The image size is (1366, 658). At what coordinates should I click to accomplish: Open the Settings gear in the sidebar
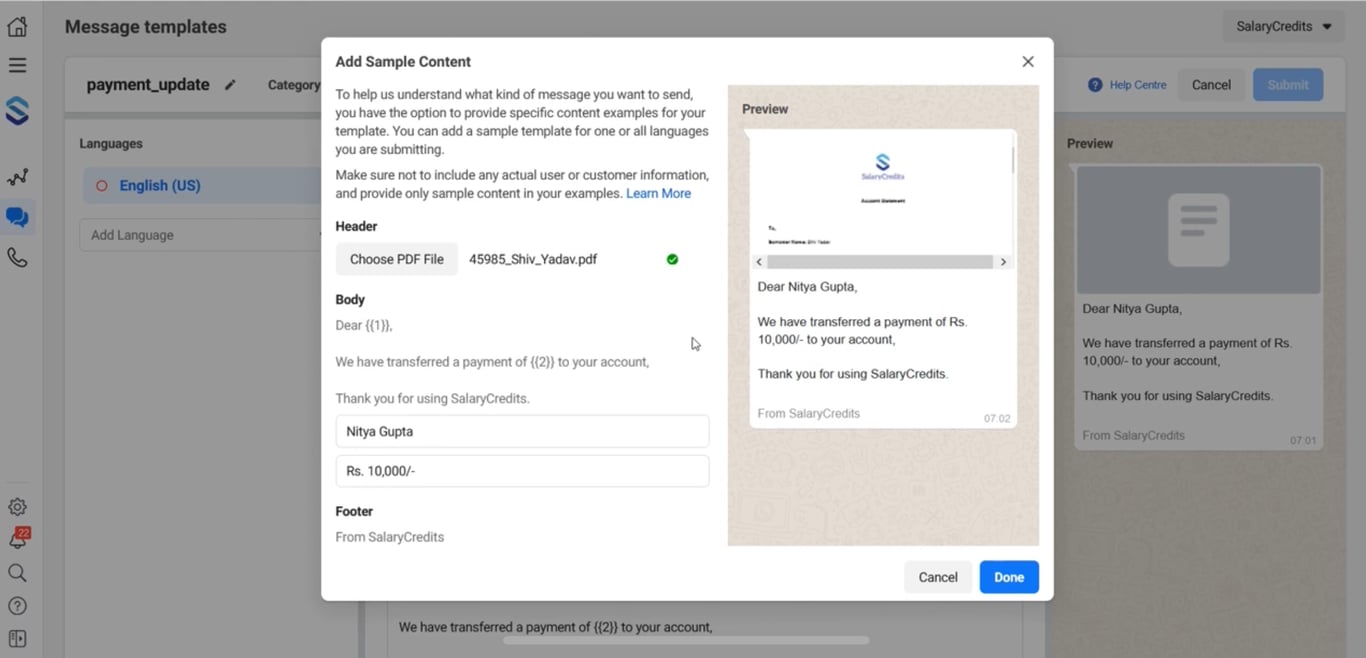[17, 507]
